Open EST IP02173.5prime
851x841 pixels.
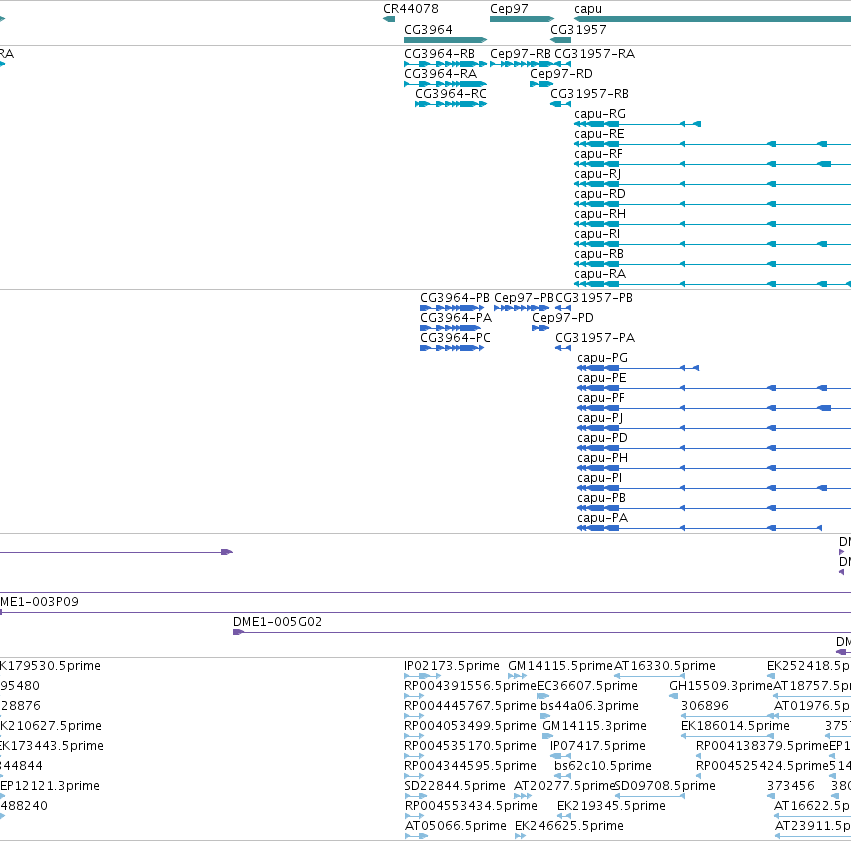pyautogui.click(x=452, y=666)
